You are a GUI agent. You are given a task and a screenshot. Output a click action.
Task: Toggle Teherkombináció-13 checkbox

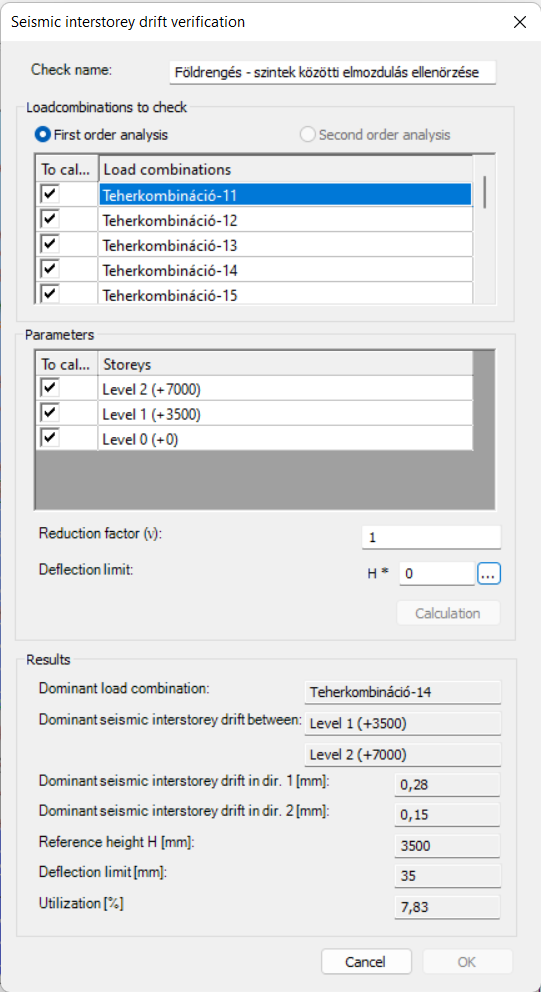[x=50, y=244]
